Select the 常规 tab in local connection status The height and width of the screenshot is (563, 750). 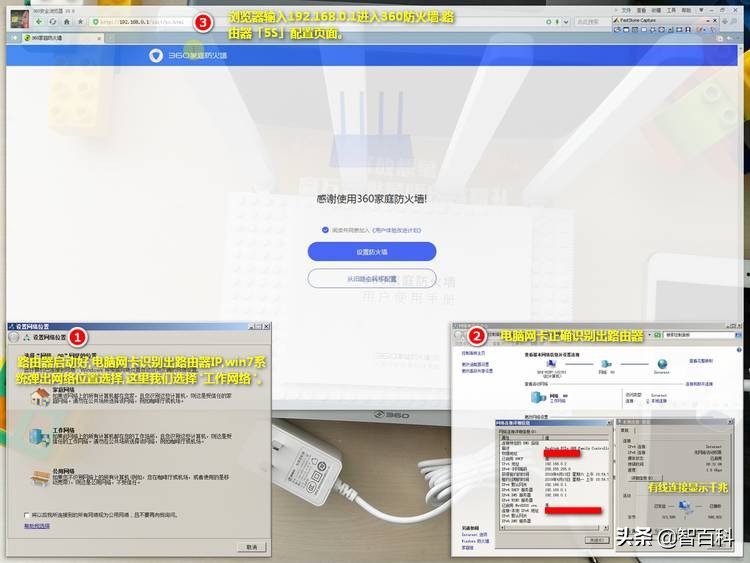(x=625, y=431)
